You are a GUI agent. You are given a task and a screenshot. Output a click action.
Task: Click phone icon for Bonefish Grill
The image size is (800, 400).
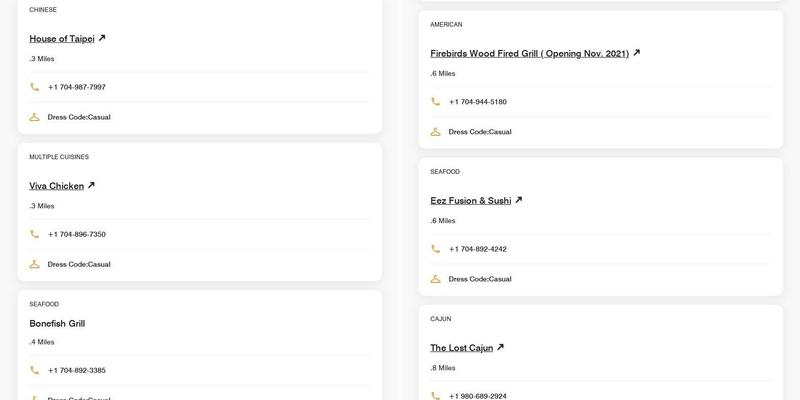coord(35,370)
